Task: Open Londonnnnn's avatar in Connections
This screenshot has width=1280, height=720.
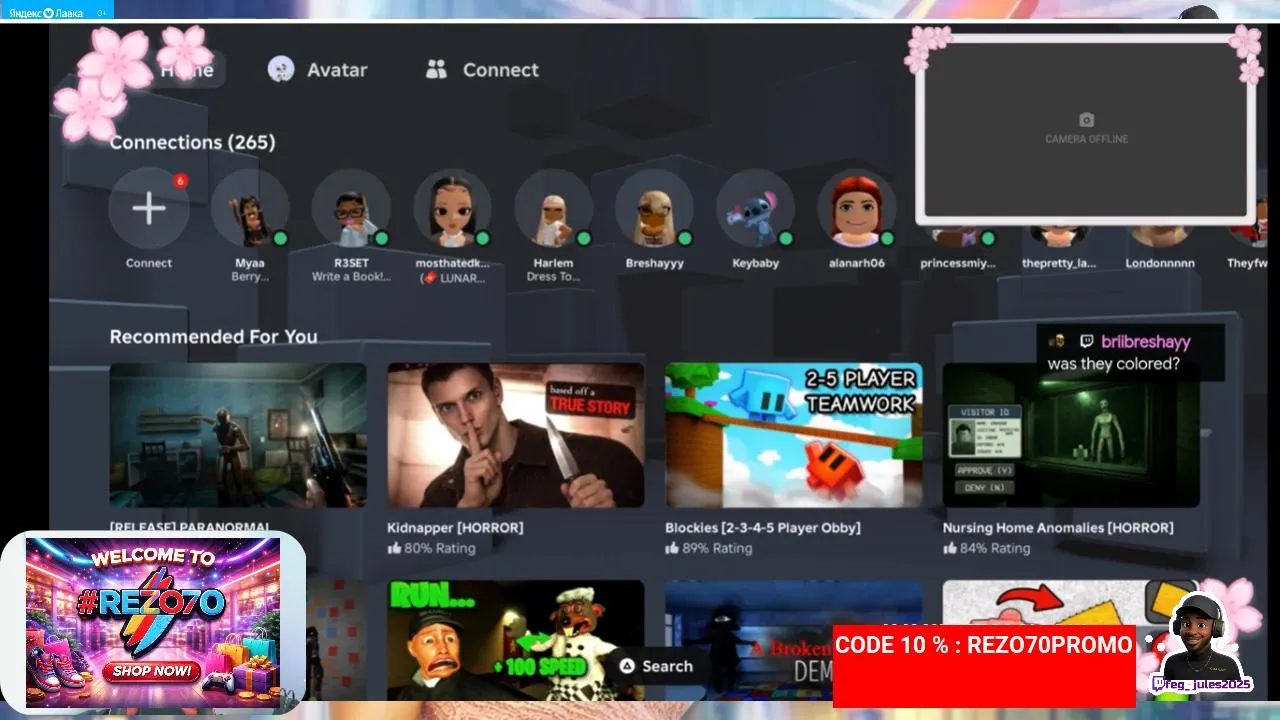Action: (x=1160, y=236)
